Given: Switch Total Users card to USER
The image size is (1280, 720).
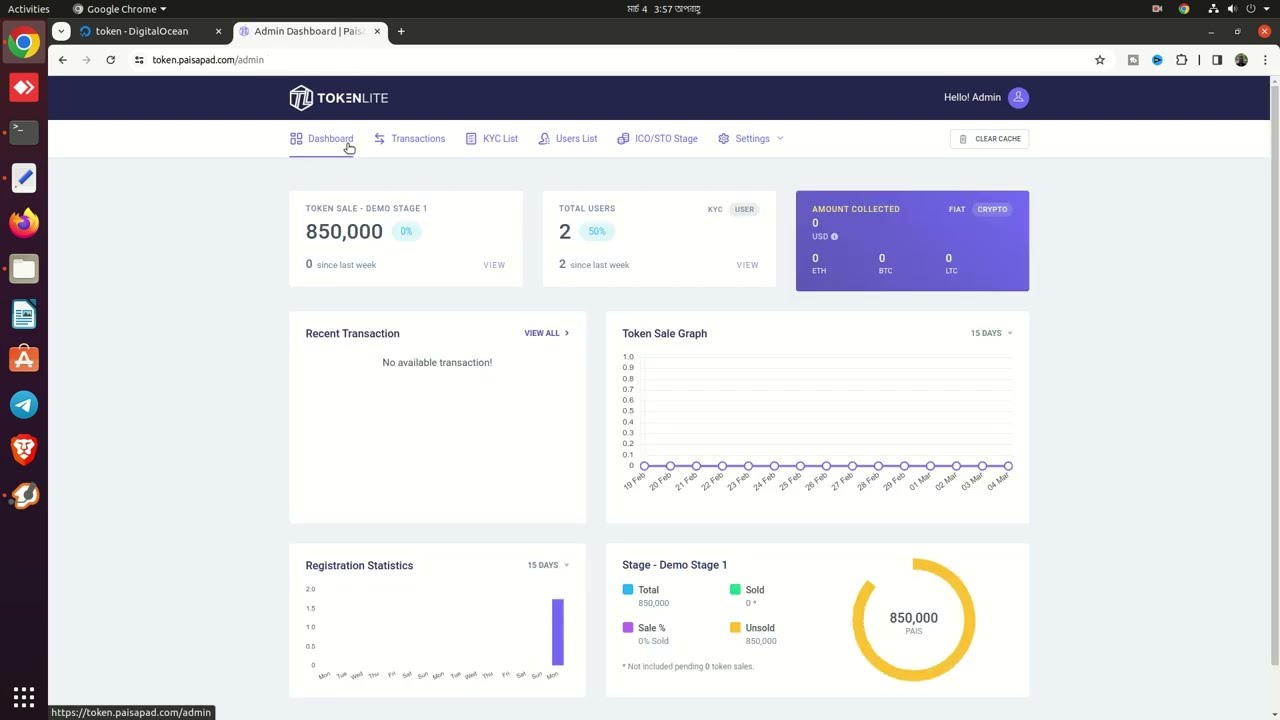Looking at the screenshot, I should (744, 209).
